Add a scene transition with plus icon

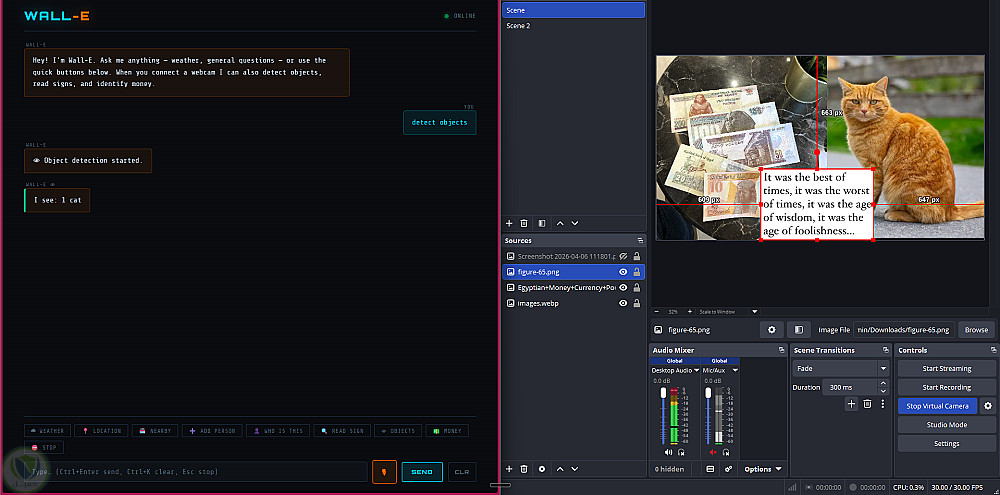(851, 404)
